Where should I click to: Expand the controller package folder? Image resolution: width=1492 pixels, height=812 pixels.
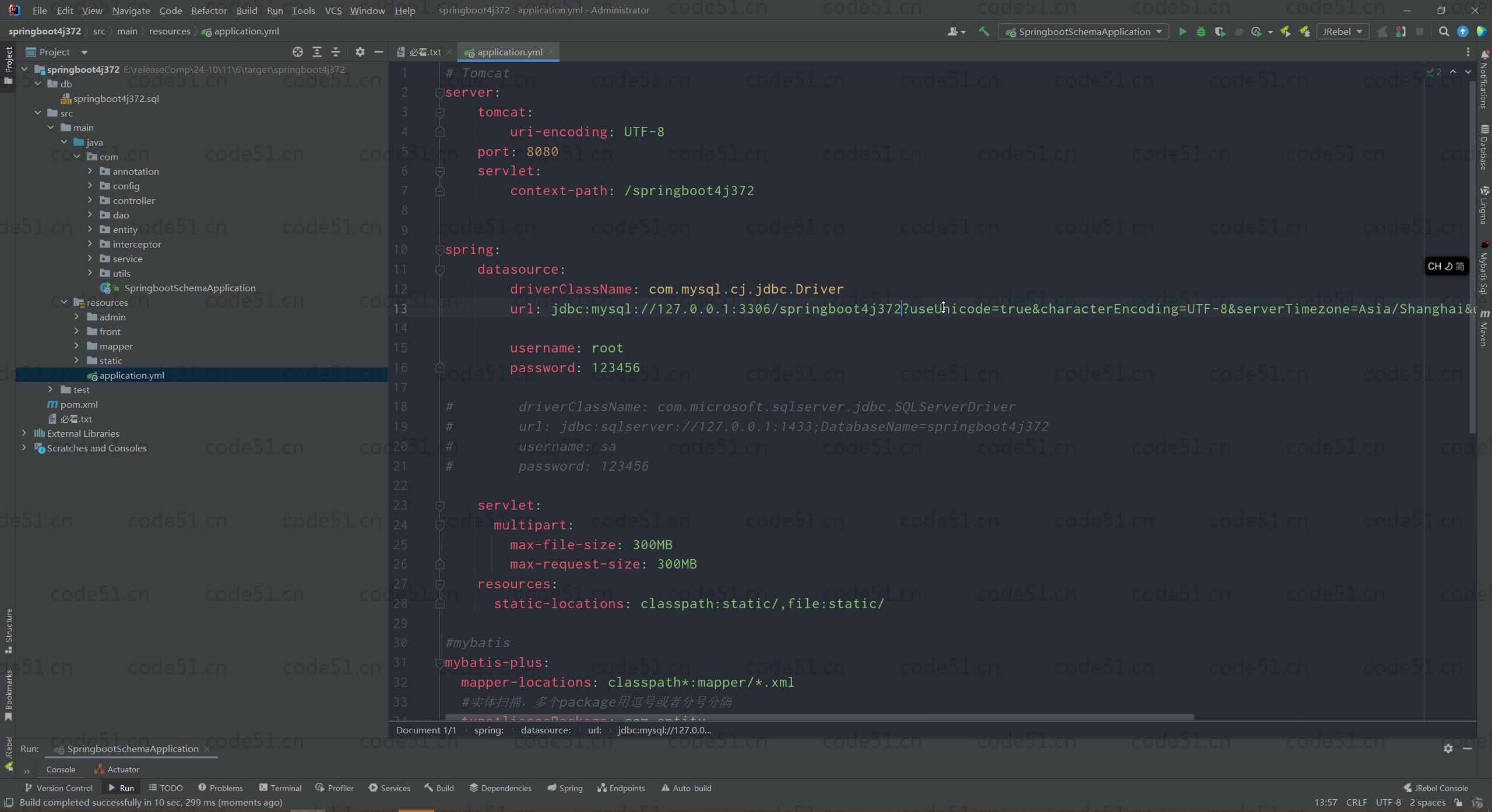(x=90, y=200)
